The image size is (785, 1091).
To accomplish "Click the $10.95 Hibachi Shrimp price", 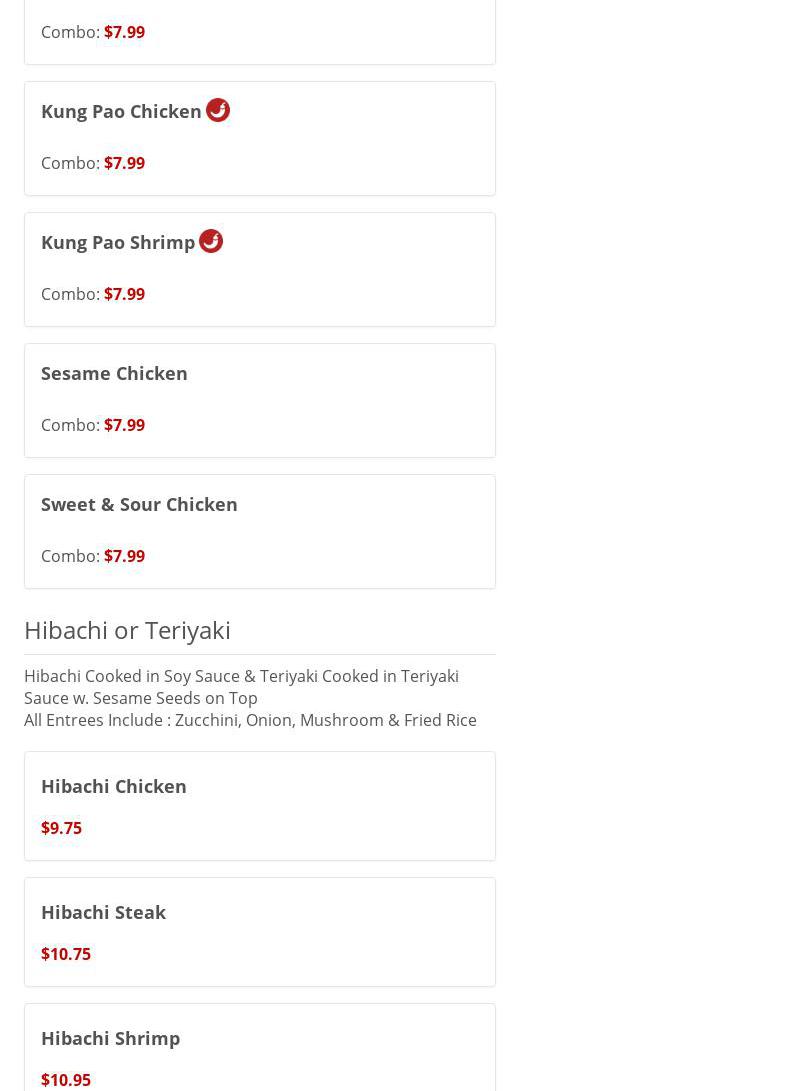I will click(x=66, y=1080).
